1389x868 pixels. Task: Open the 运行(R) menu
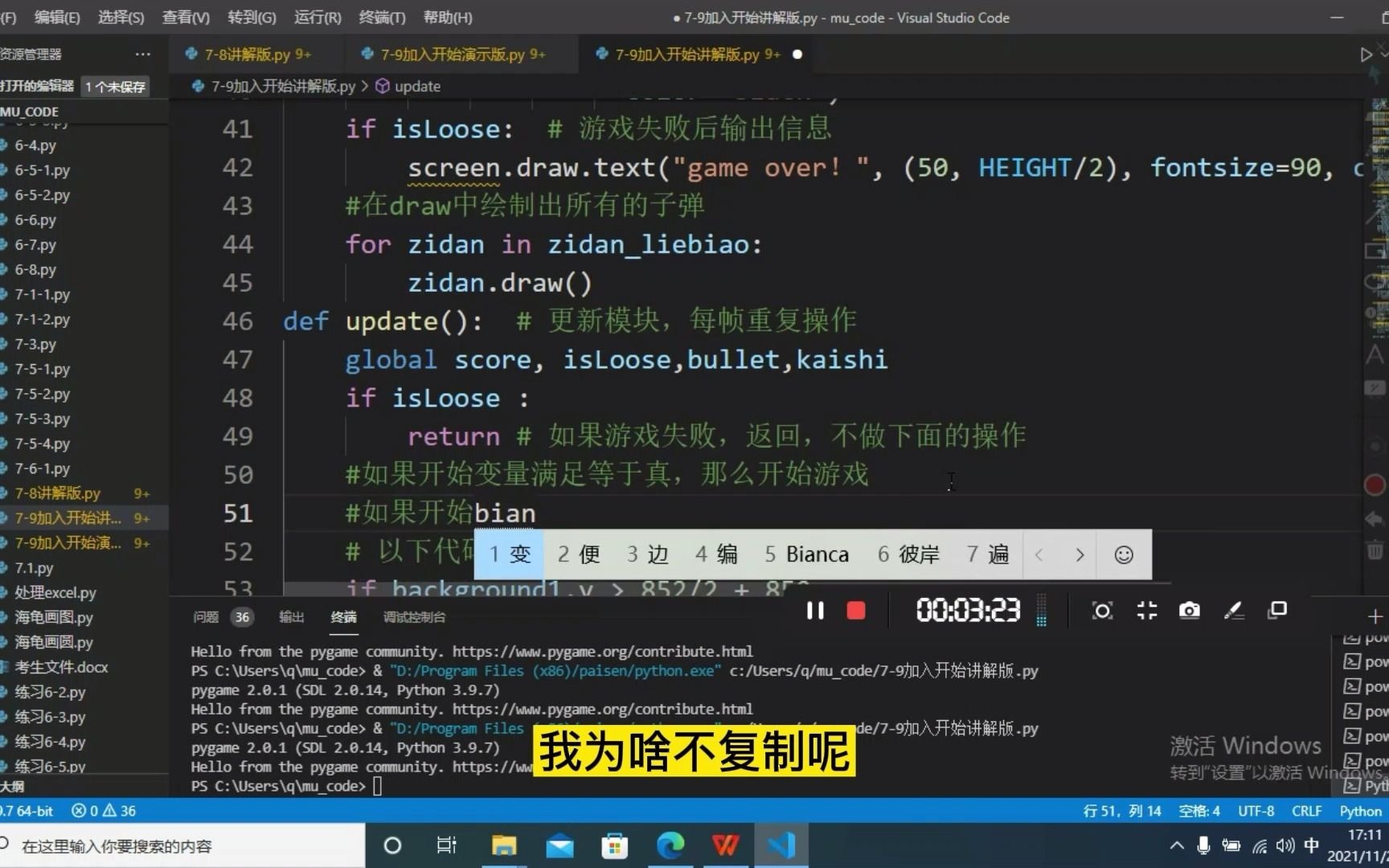click(x=317, y=17)
